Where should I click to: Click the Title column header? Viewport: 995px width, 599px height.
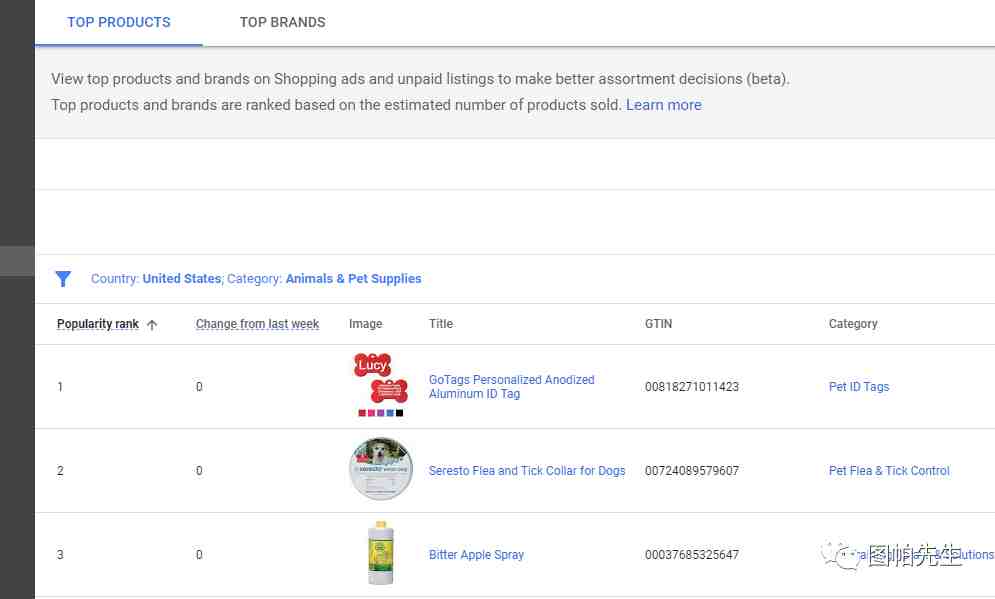pos(440,324)
